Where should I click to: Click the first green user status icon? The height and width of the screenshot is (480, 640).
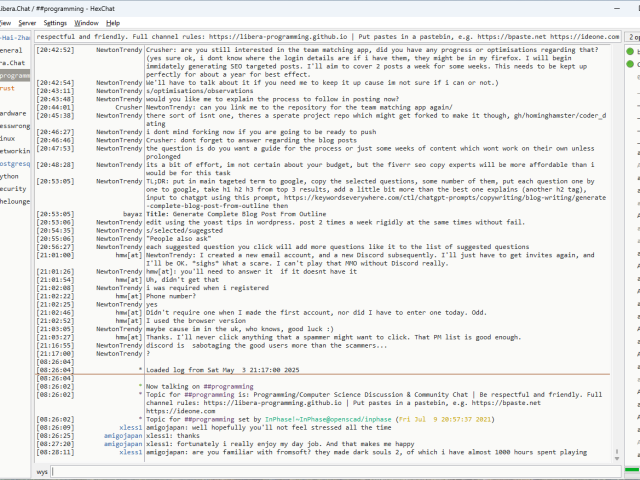pyautogui.click(x=628, y=50)
